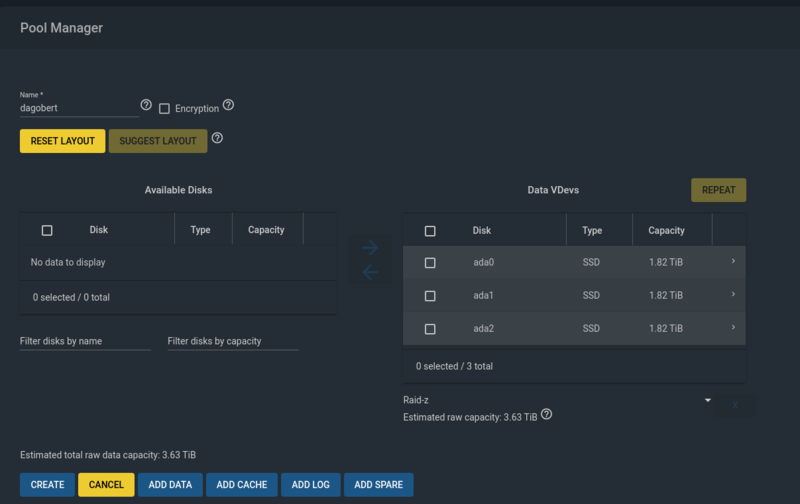
Task: Click help icon next to estimated raw capacity
Action: click(x=547, y=415)
